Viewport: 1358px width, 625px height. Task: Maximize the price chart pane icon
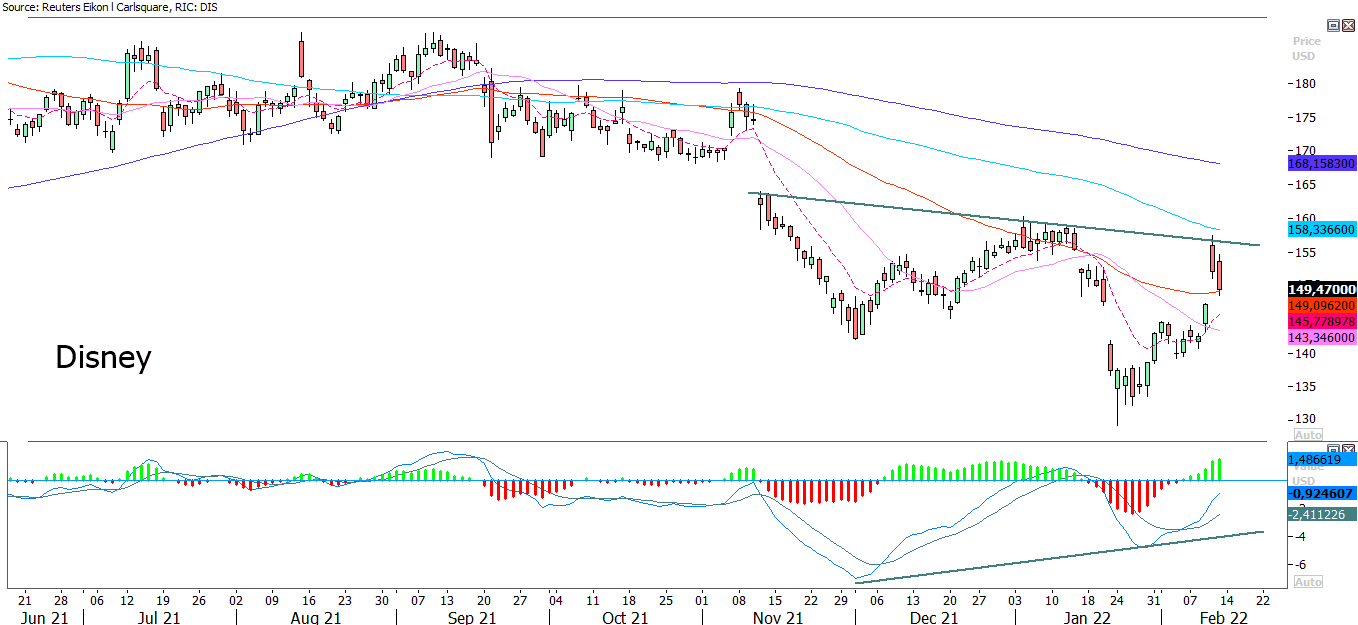tap(1332, 25)
